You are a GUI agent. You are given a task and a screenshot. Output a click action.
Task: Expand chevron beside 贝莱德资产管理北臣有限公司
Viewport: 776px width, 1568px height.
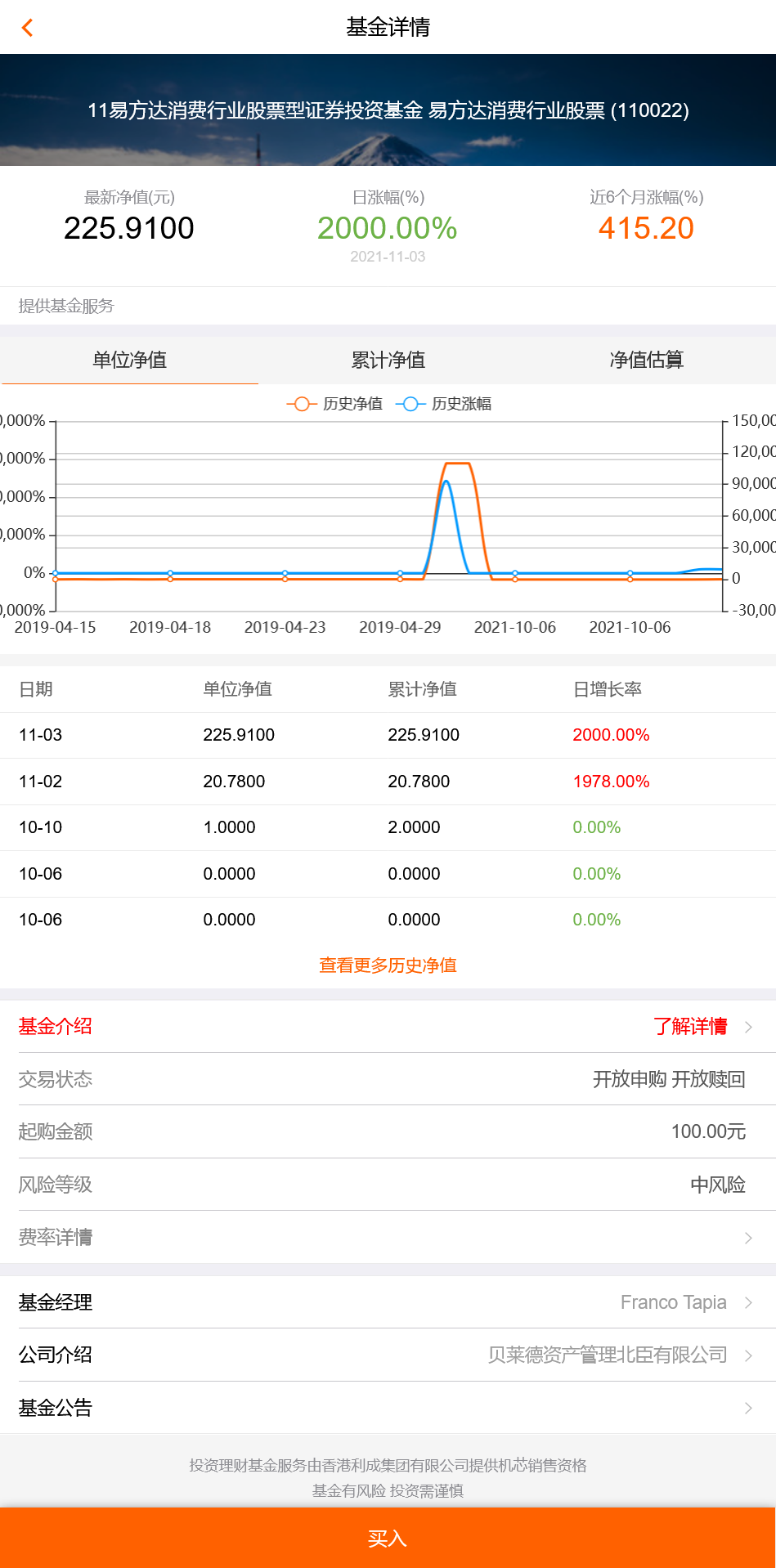(748, 1355)
